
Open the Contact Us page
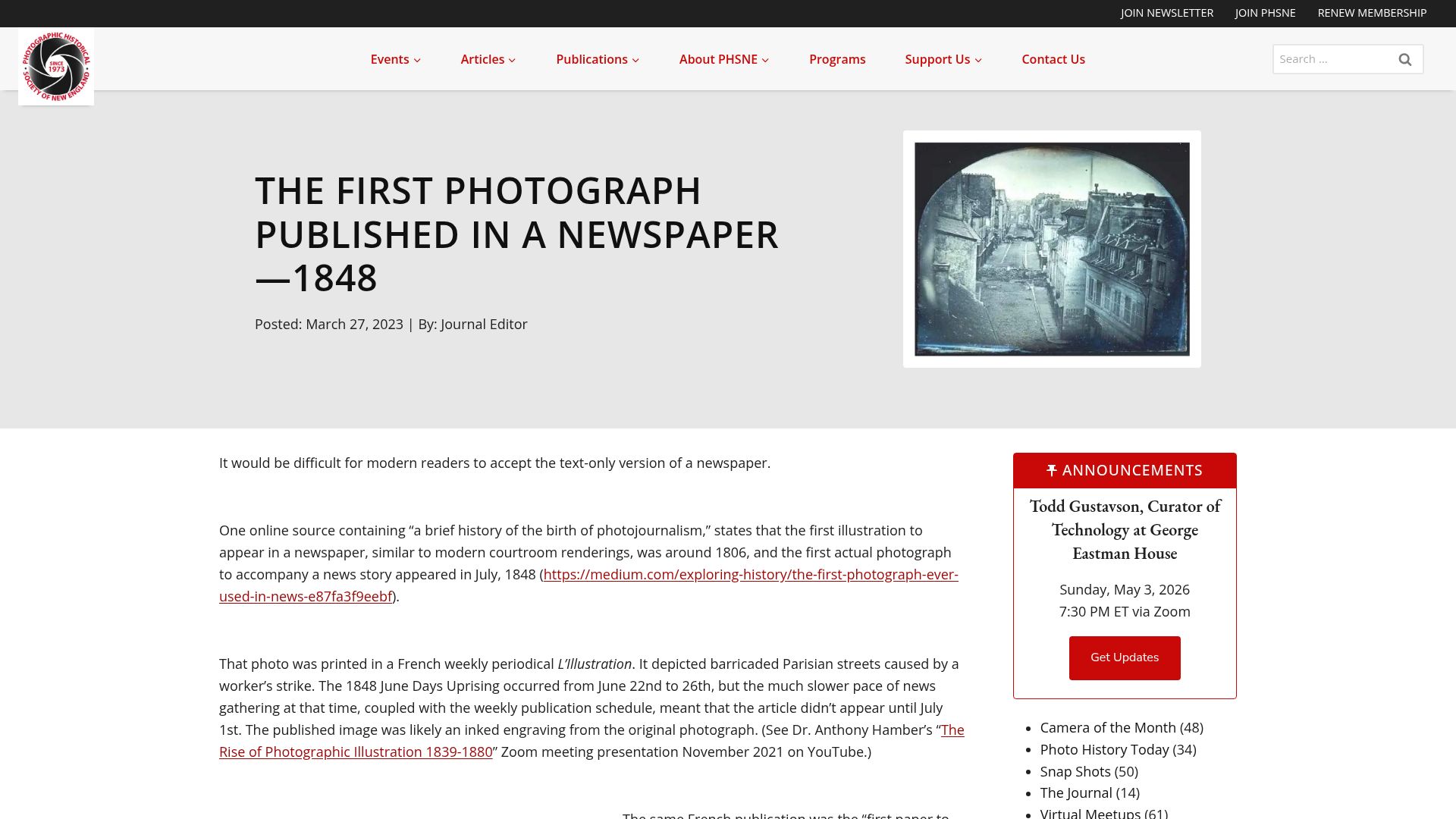1053,59
